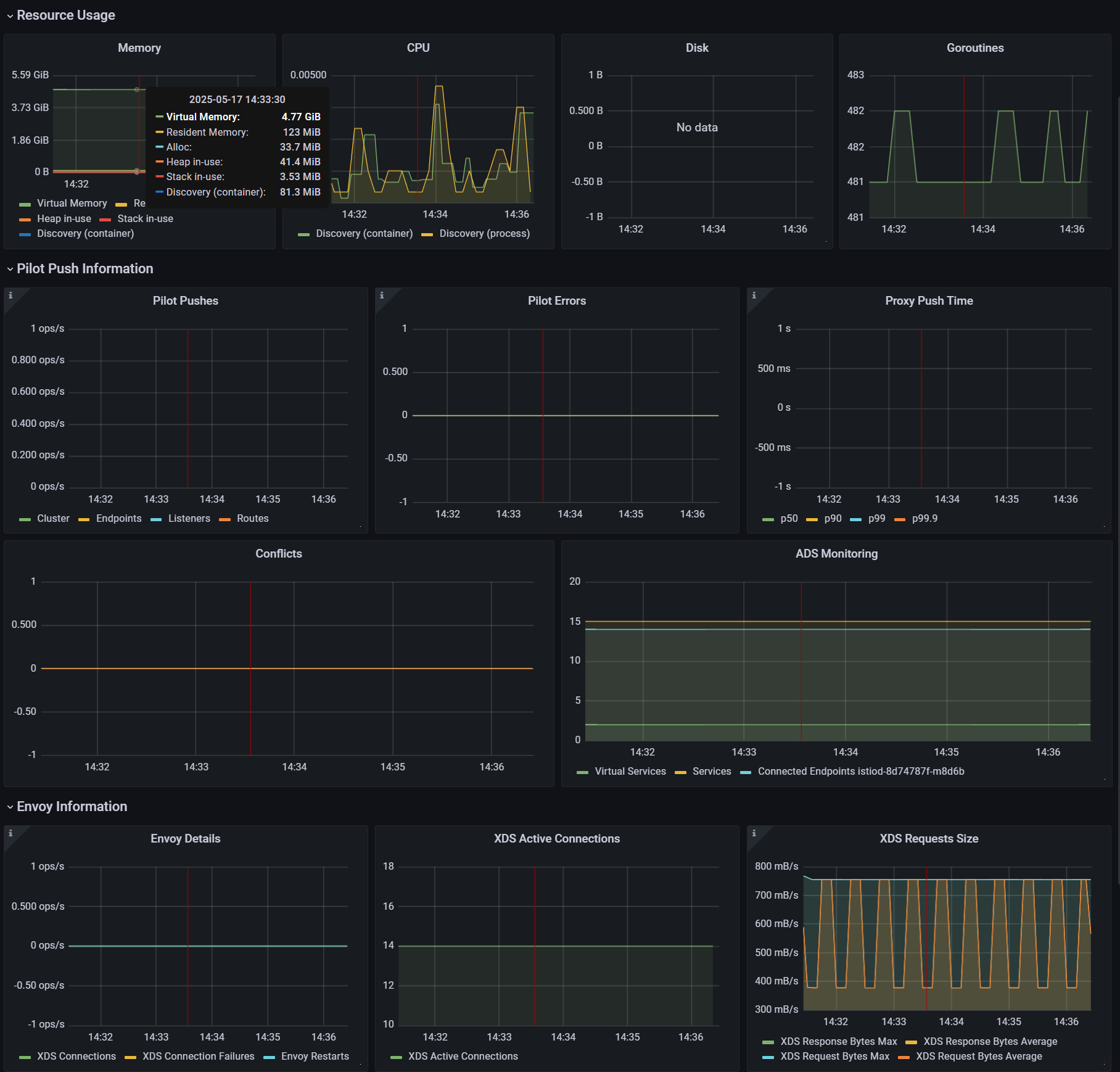Click the p90 legend color swatch
The height and width of the screenshot is (1072, 1120).
(x=812, y=519)
